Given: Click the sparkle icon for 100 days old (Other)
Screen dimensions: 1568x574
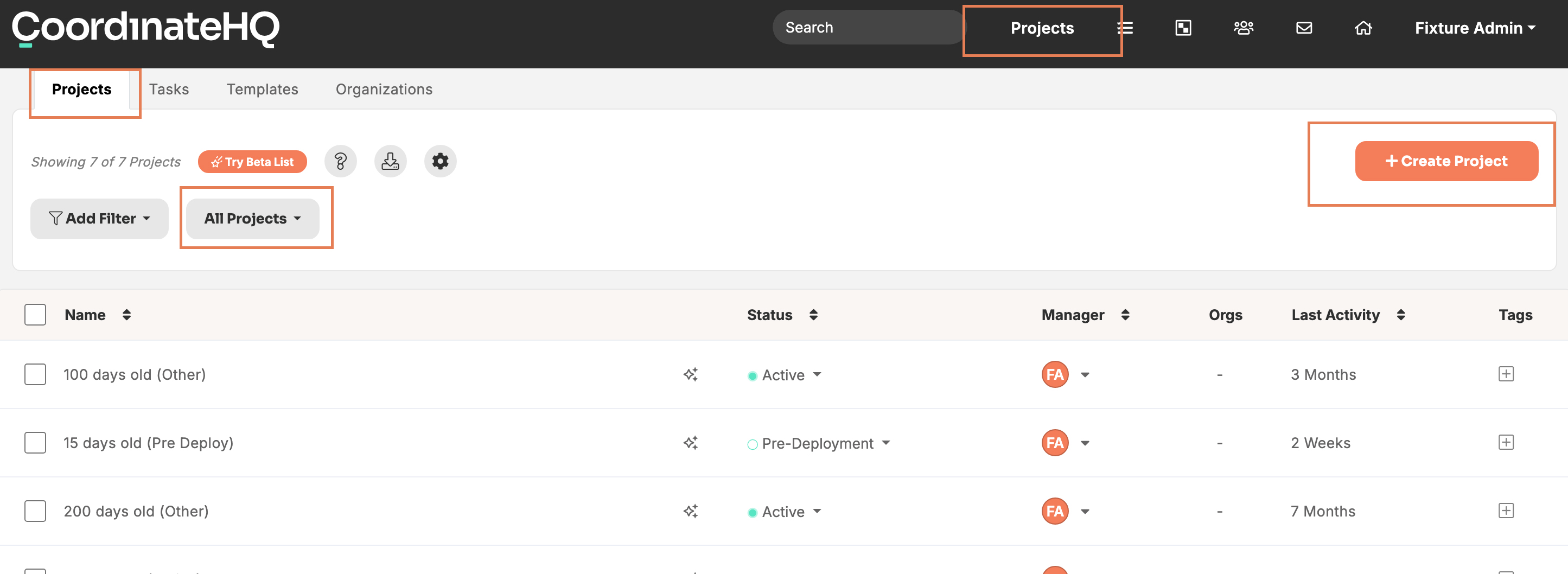Looking at the screenshot, I should pos(690,374).
